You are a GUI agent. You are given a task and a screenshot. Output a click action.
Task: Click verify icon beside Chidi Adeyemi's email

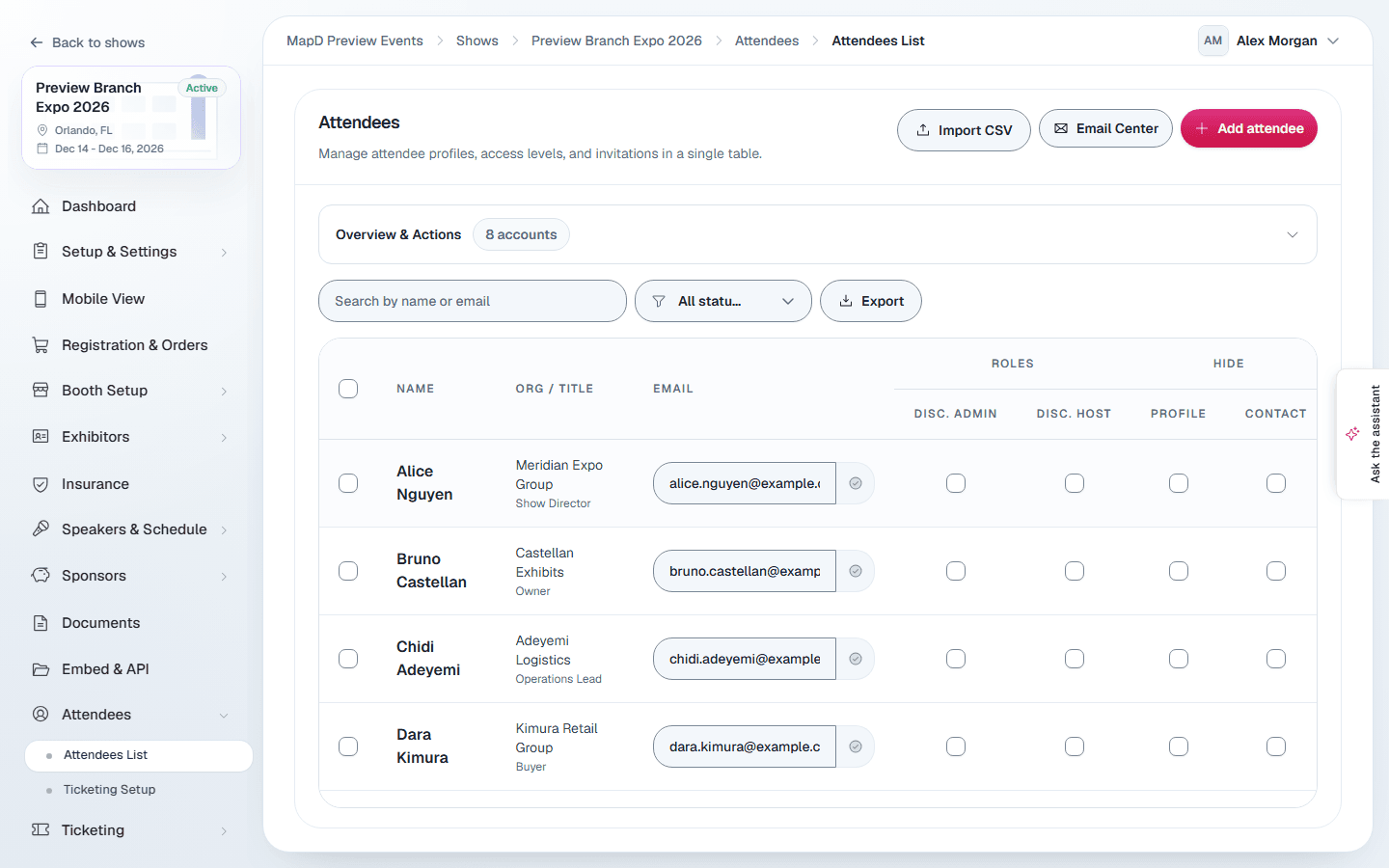click(x=856, y=659)
